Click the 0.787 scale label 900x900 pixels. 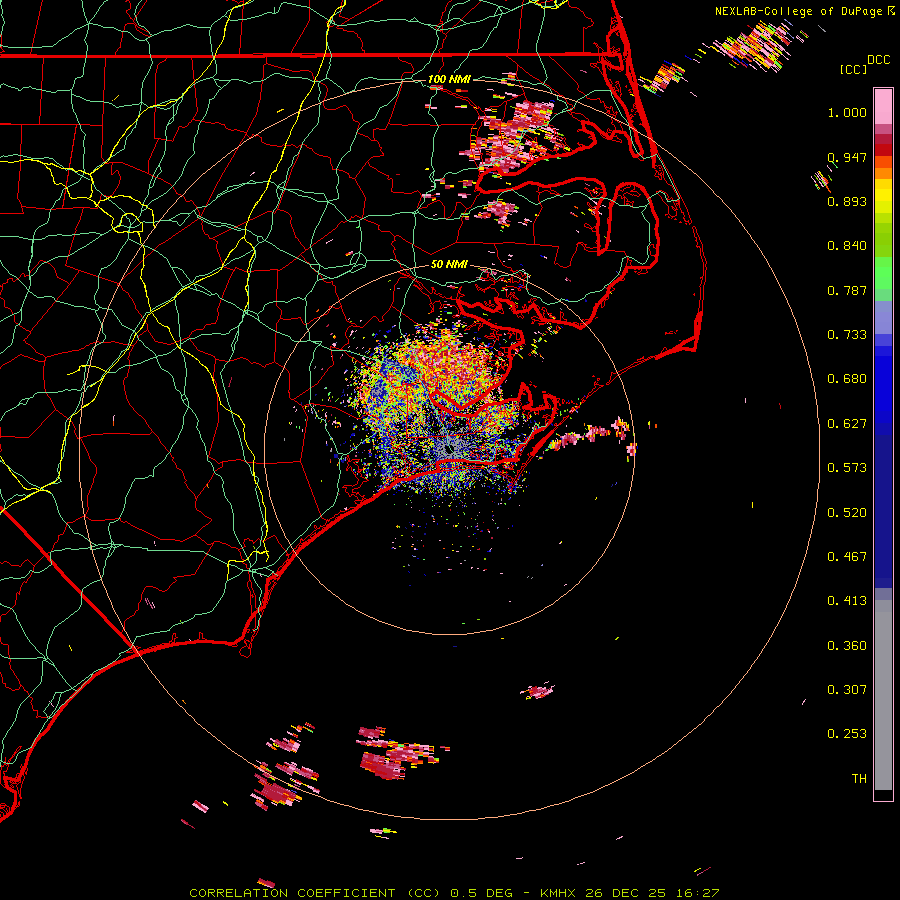click(x=847, y=290)
